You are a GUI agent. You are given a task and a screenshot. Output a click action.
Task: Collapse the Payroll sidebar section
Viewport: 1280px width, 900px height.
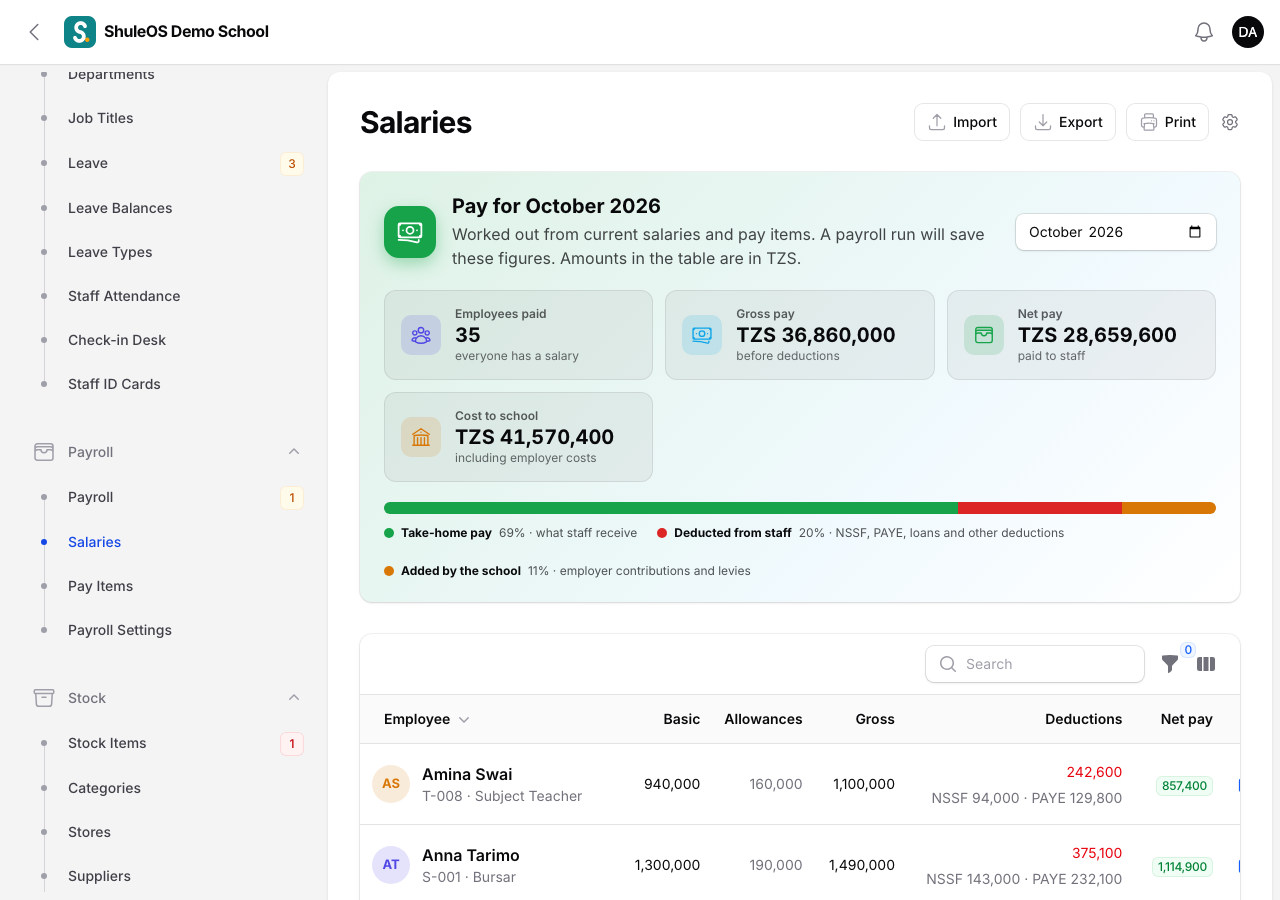294,452
